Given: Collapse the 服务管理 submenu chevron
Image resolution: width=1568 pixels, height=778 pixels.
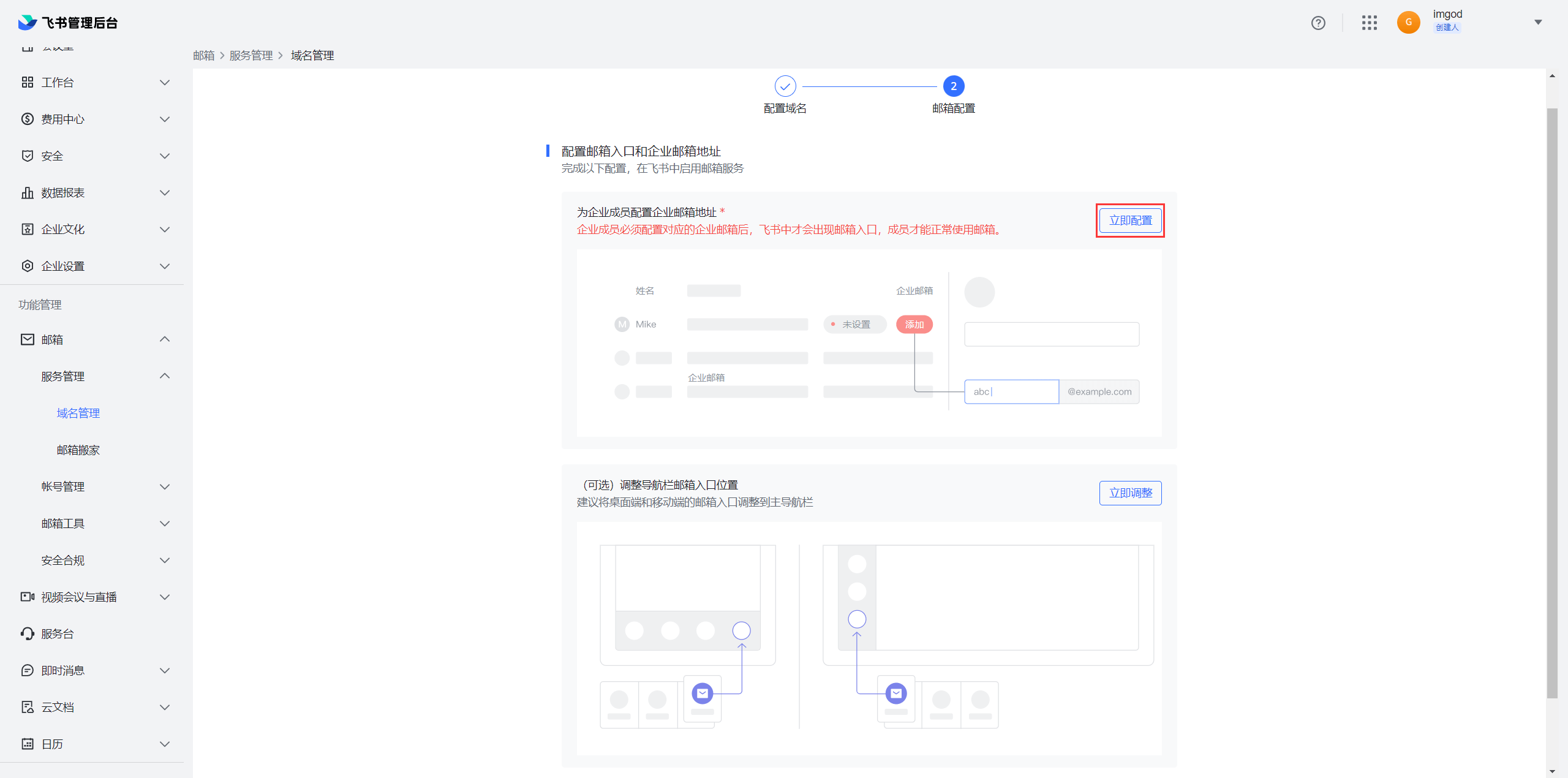Looking at the screenshot, I should (164, 376).
